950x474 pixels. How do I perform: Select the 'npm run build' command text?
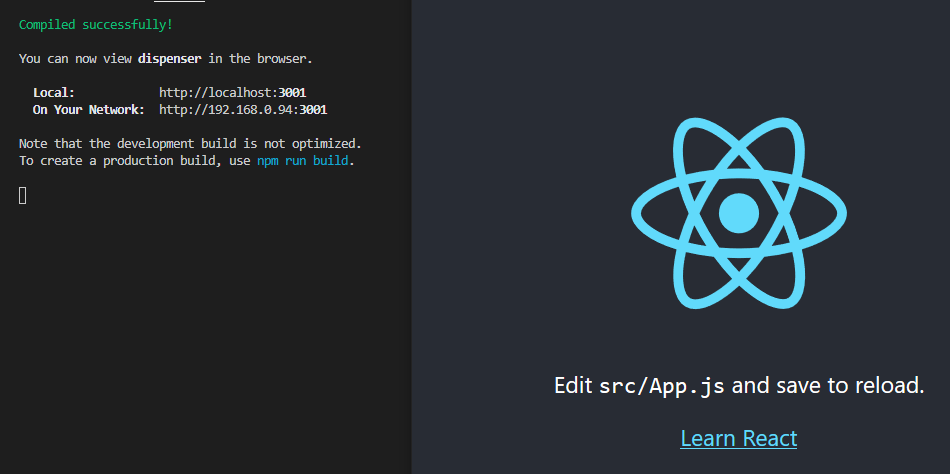point(302,161)
